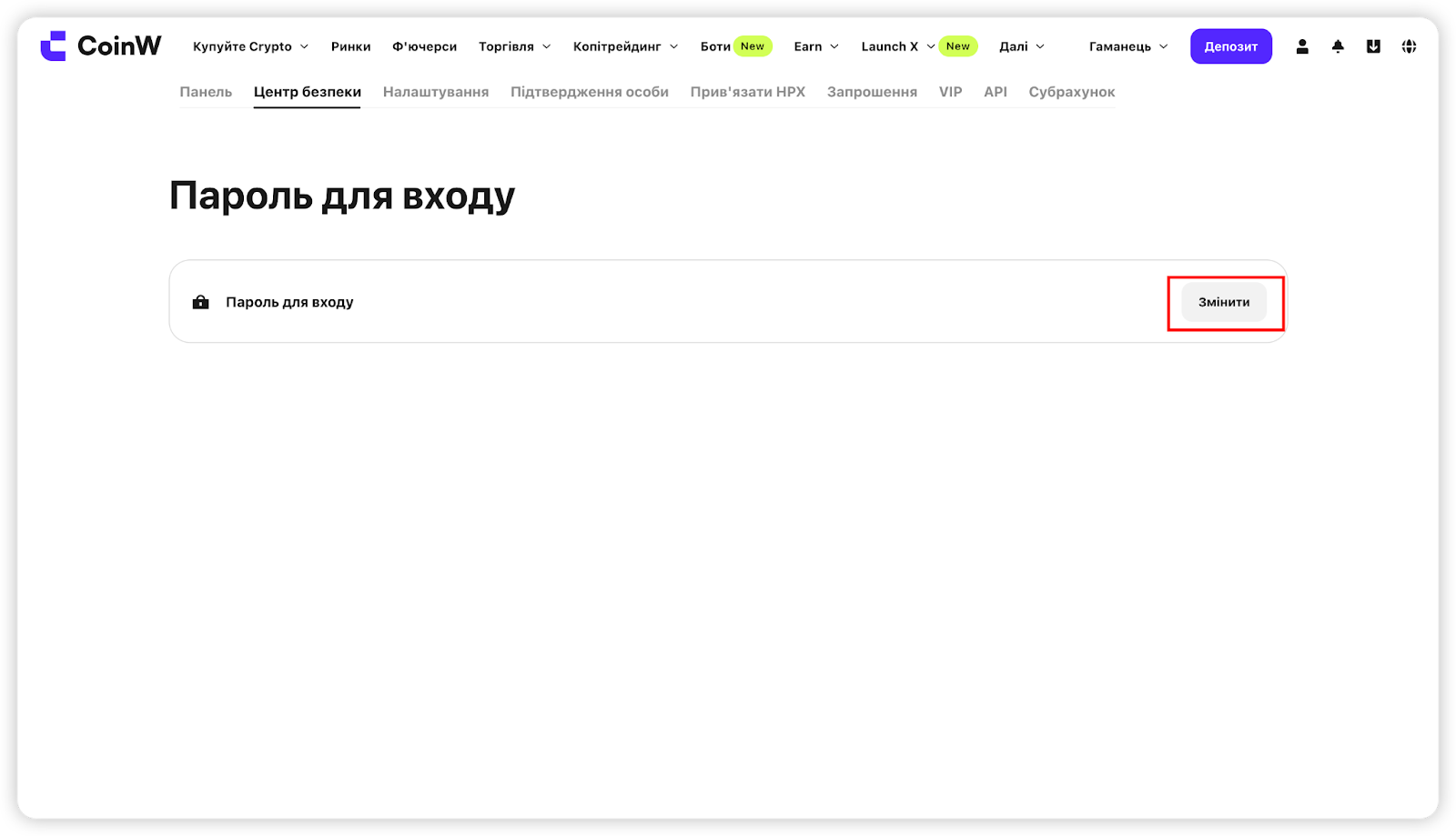Image resolution: width=1456 pixels, height=836 pixels.
Task: Click the Депозит button
Action: coord(1231,46)
